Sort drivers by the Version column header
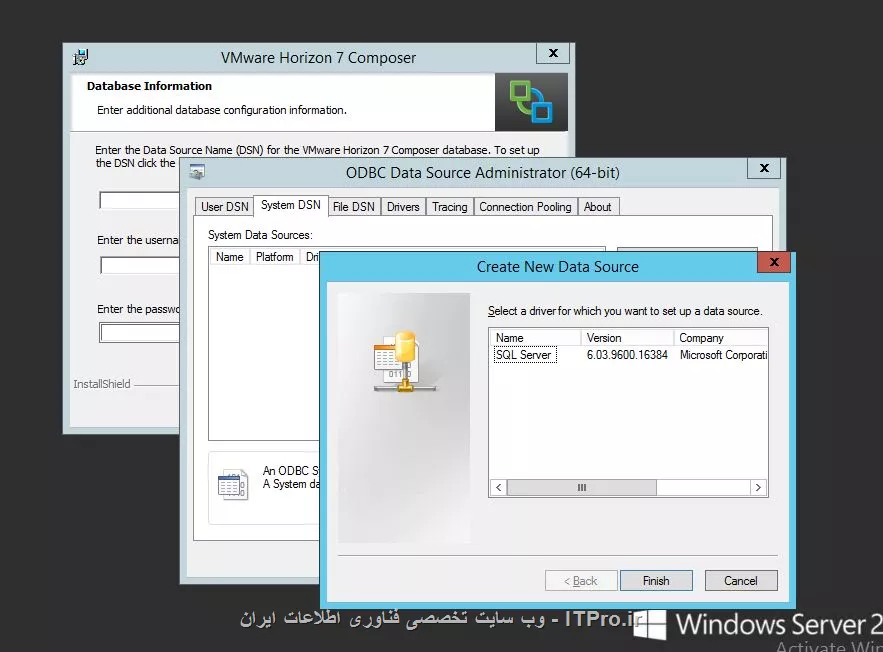The height and width of the screenshot is (652, 883). pyautogui.click(x=627, y=338)
